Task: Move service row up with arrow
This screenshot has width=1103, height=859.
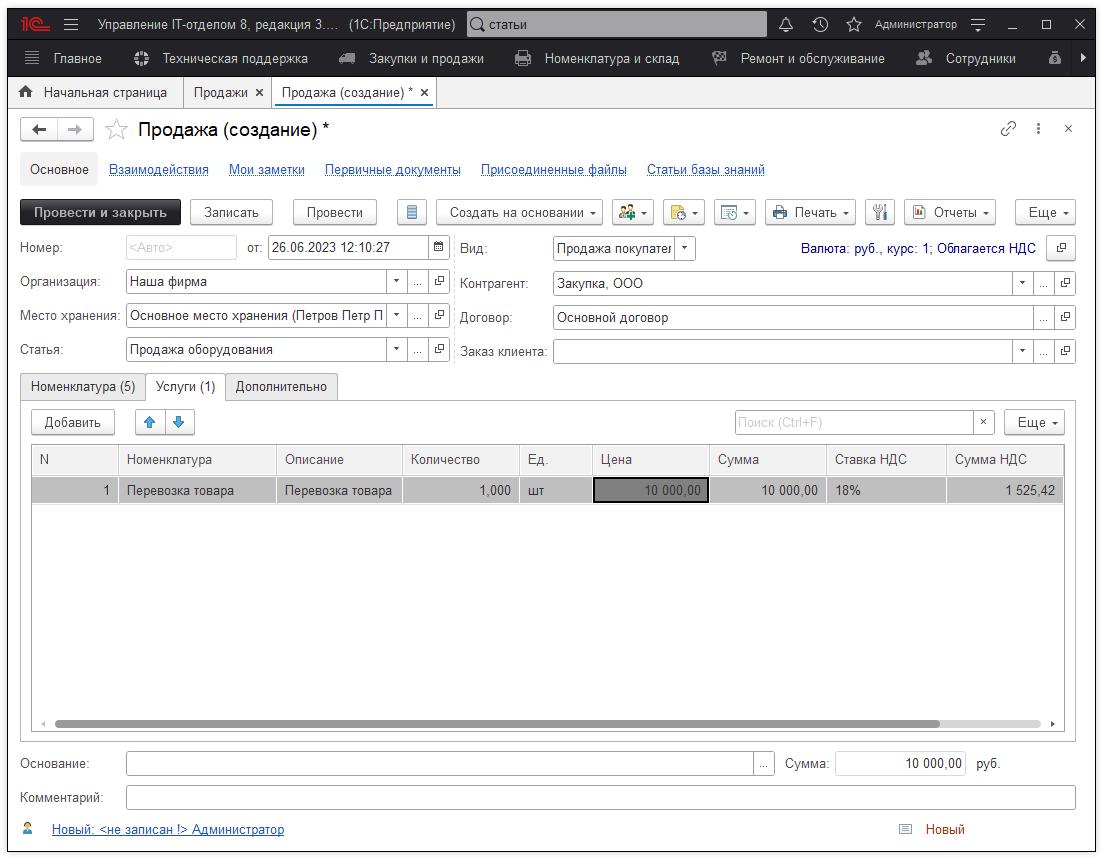Action: (x=150, y=422)
